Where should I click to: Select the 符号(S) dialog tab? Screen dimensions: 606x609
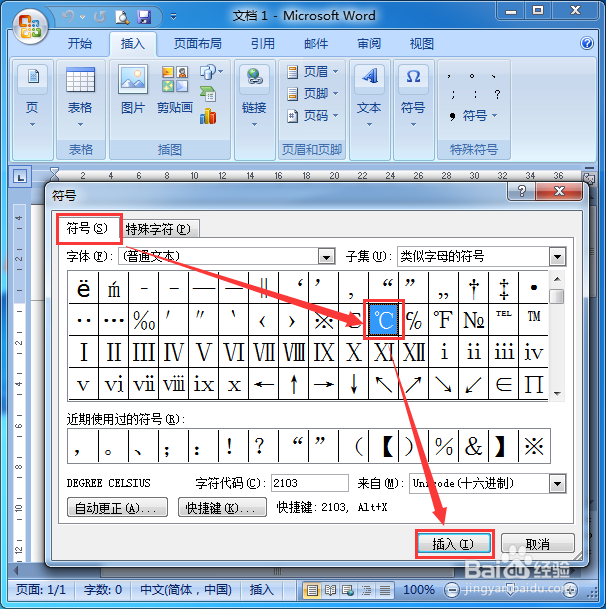(88, 228)
